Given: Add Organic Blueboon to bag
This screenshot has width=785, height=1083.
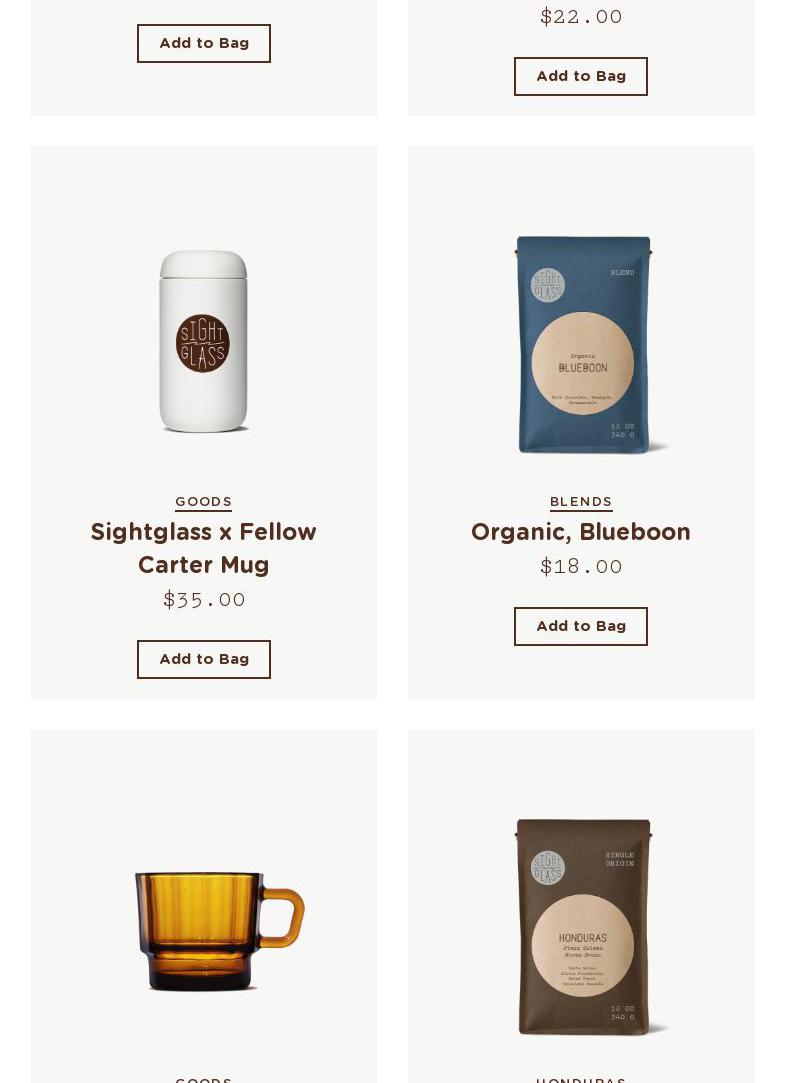Looking at the screenshot, I should (581, 626).
